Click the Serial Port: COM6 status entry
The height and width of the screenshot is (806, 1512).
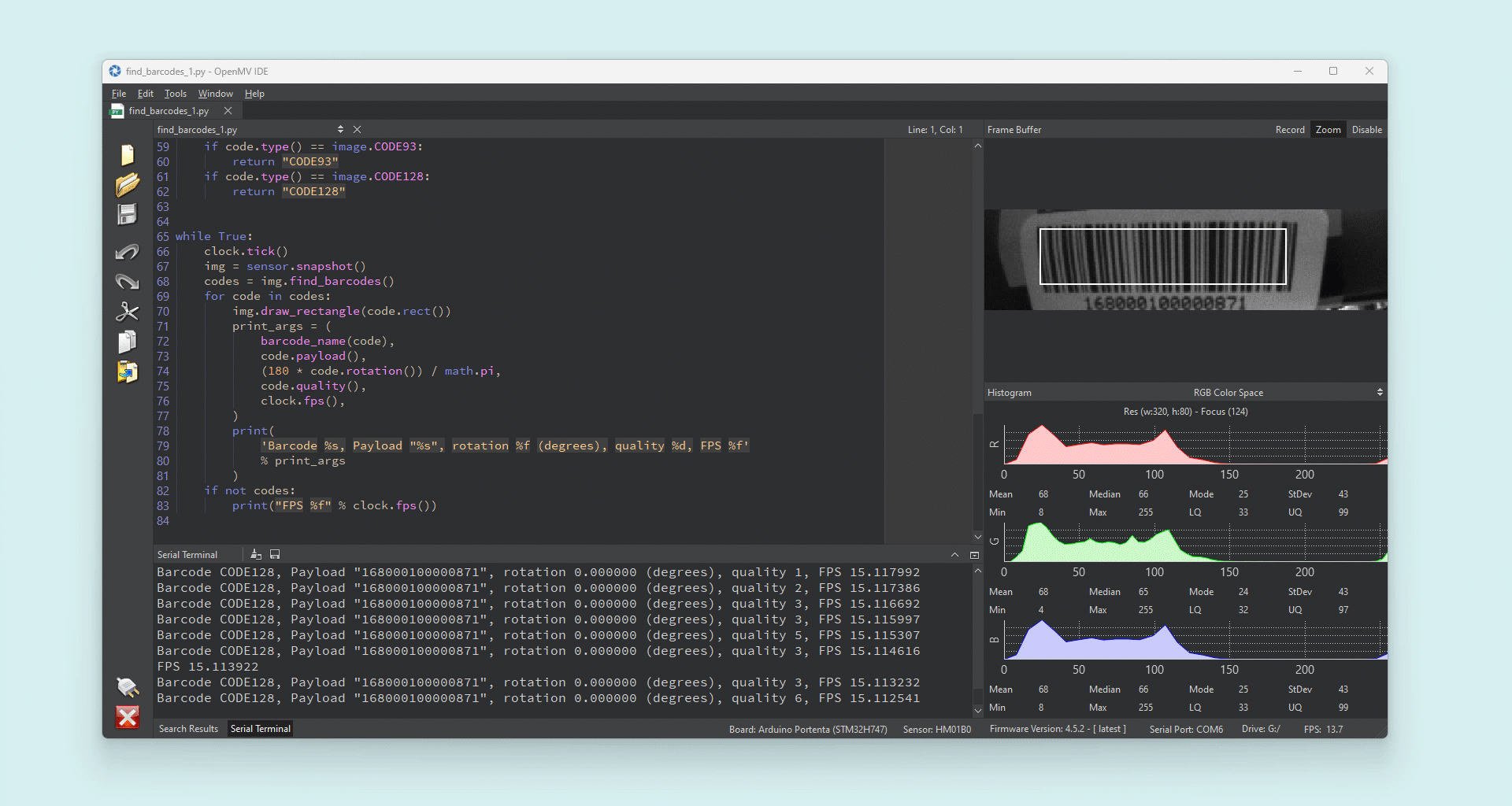(x=1186, y=729)
